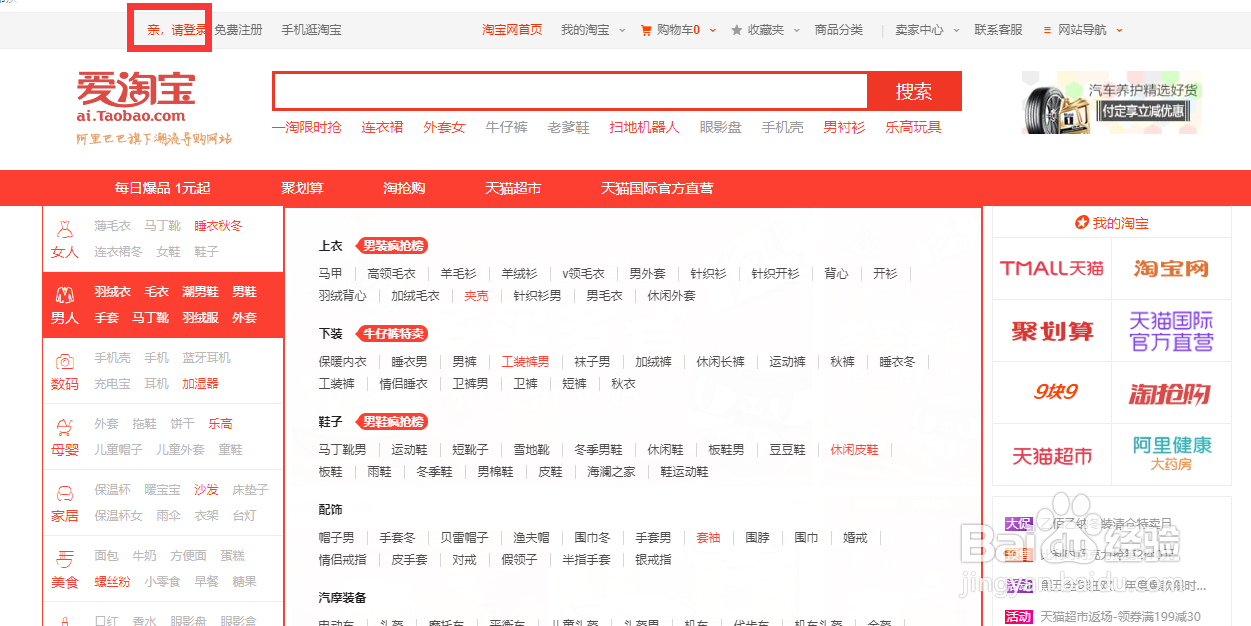Open the car care tire ad banner
Screen dimensions: 1251x626
tap(1110, 102)
